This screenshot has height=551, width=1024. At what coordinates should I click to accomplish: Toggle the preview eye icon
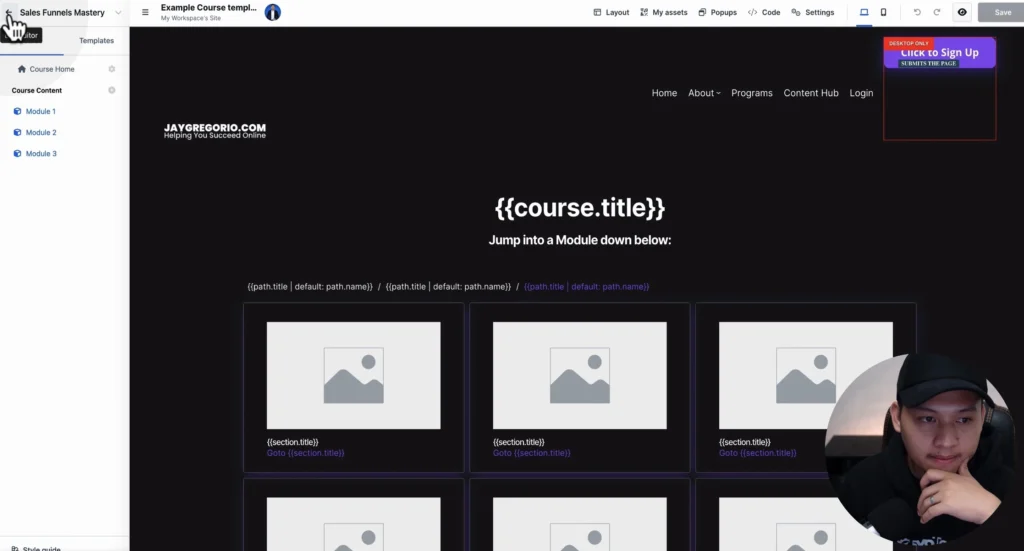point(962,13)
